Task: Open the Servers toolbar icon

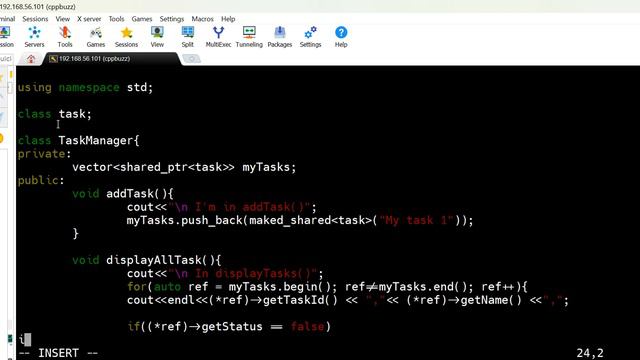Action: pos(34,37)
